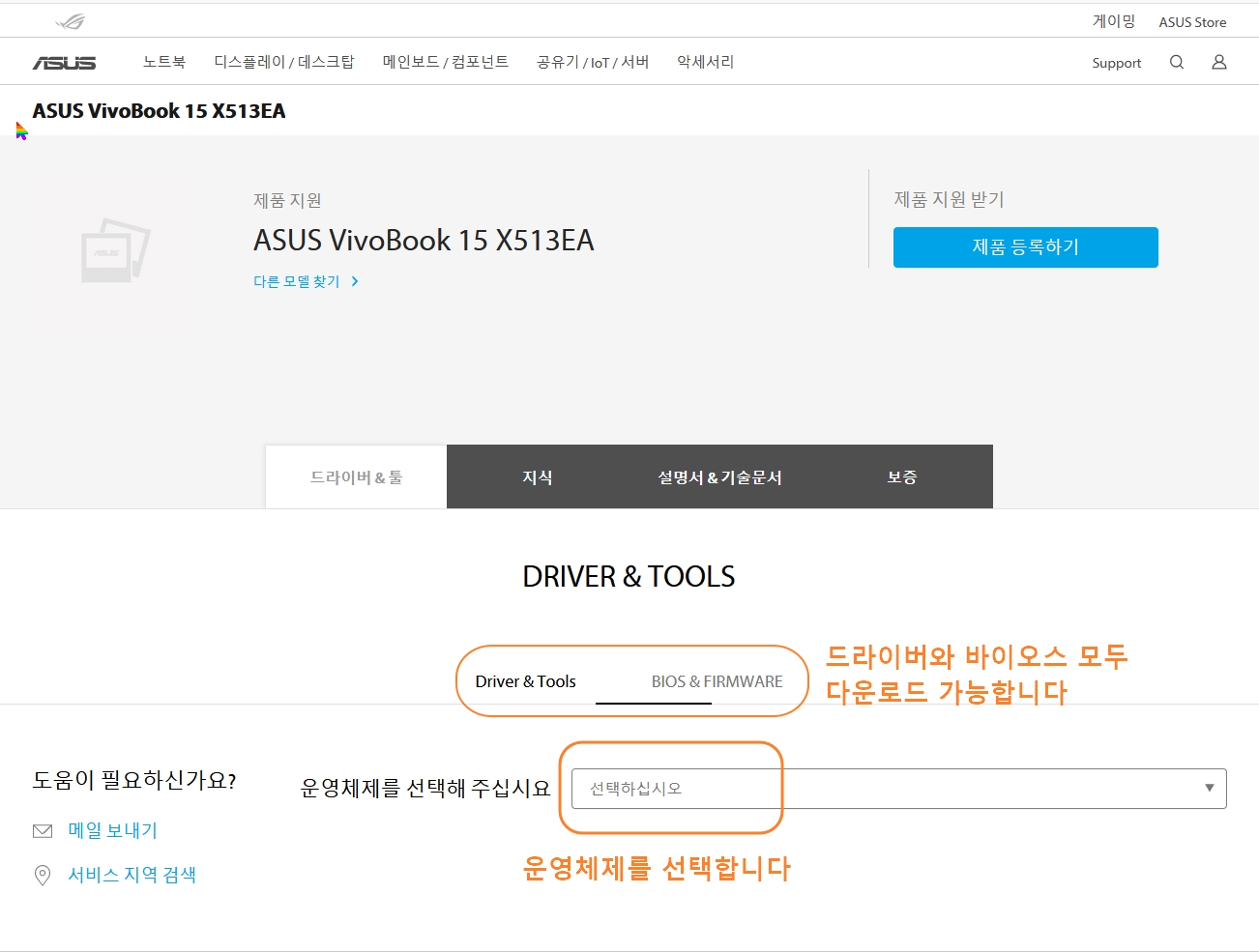Open the 노트북 menu
This screenshot has height=952, width=1259.
coord(163,61)
